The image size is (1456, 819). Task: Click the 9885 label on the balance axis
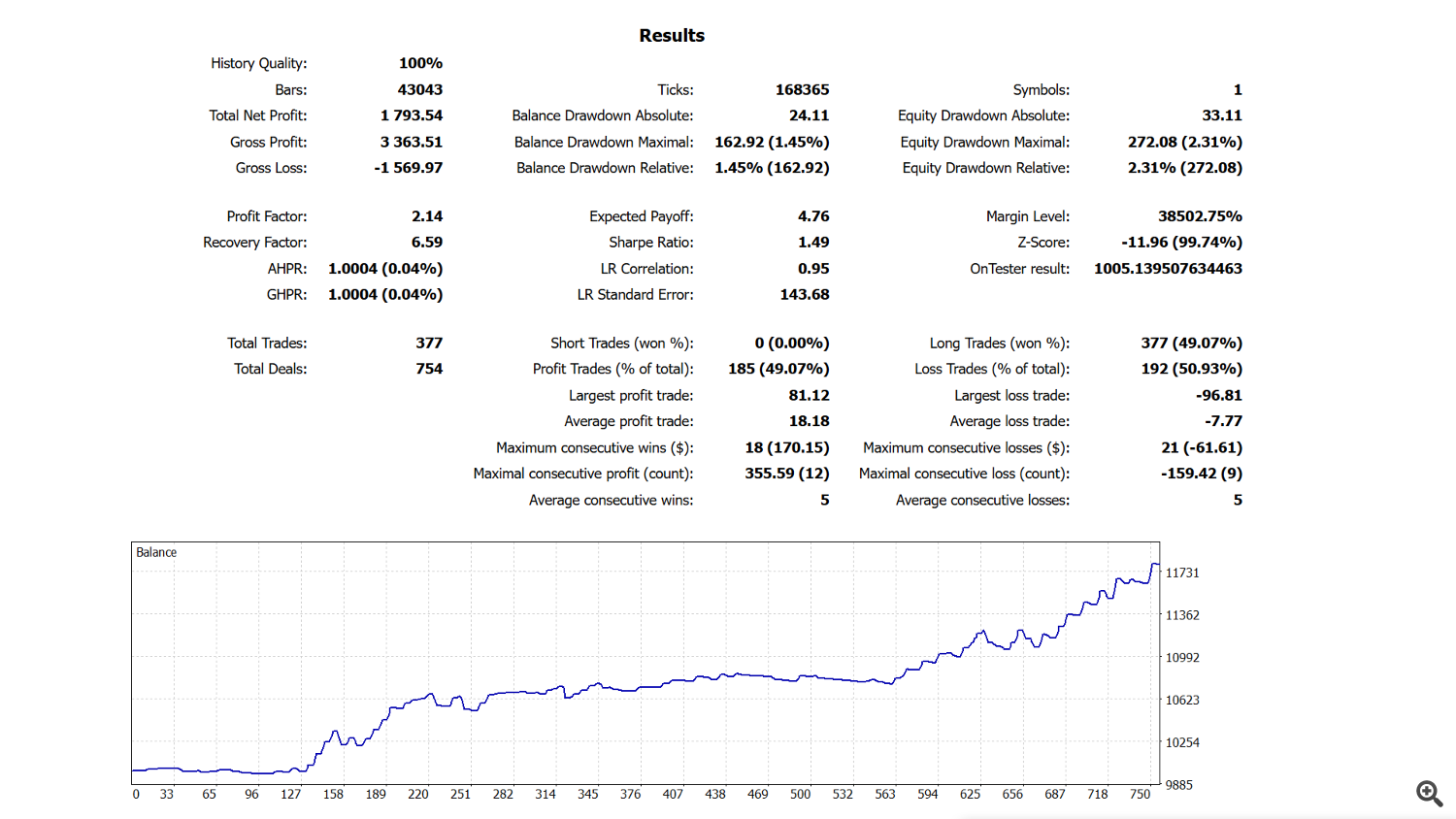click(x=1179, y=785)
